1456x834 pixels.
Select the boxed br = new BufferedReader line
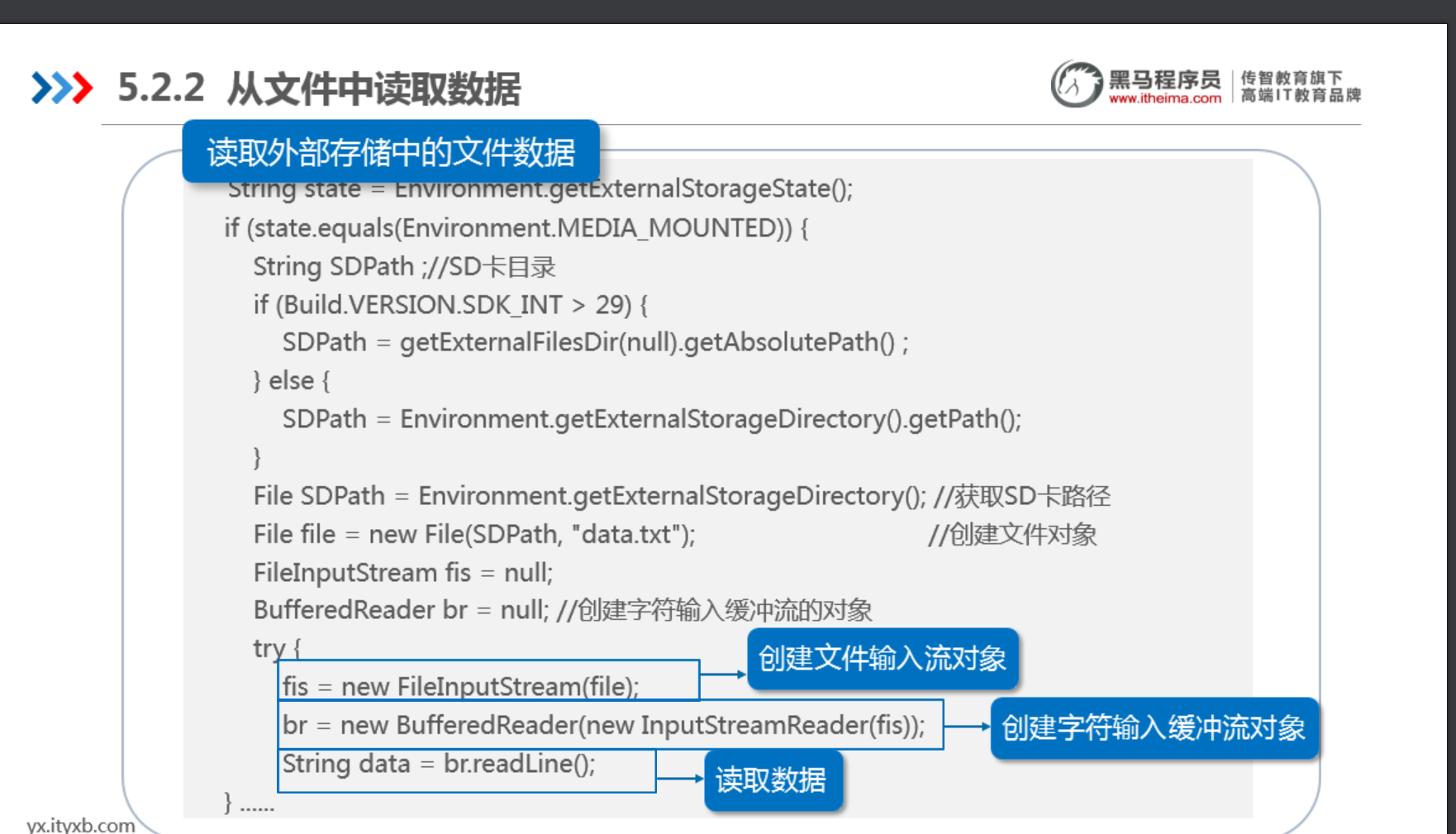tap(611, 725)
